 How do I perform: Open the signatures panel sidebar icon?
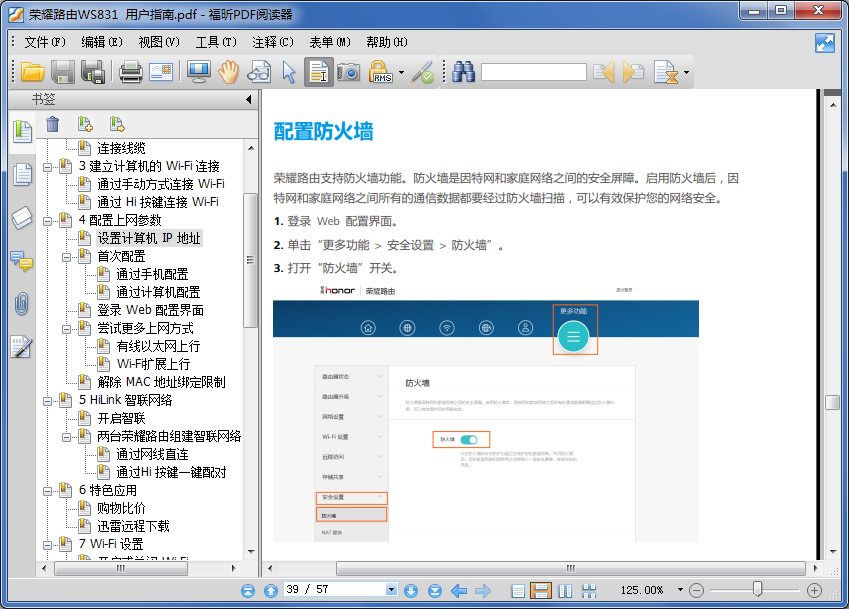(22, 347)
